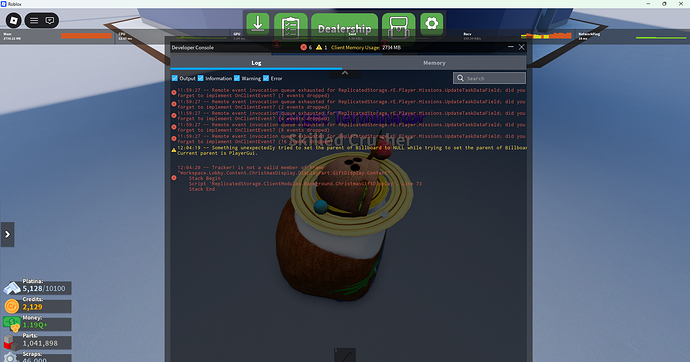Open the Roblox logo menu
The image size is (690, 362).
pos(14,20)
